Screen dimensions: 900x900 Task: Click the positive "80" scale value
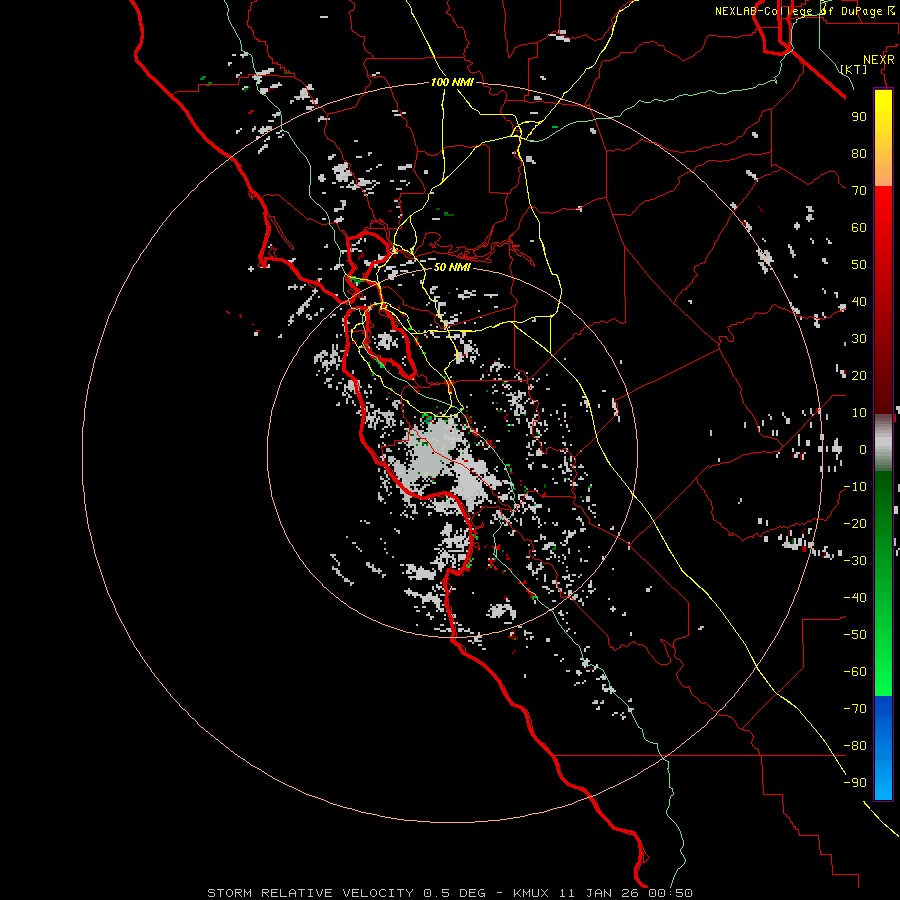(859, 154)
